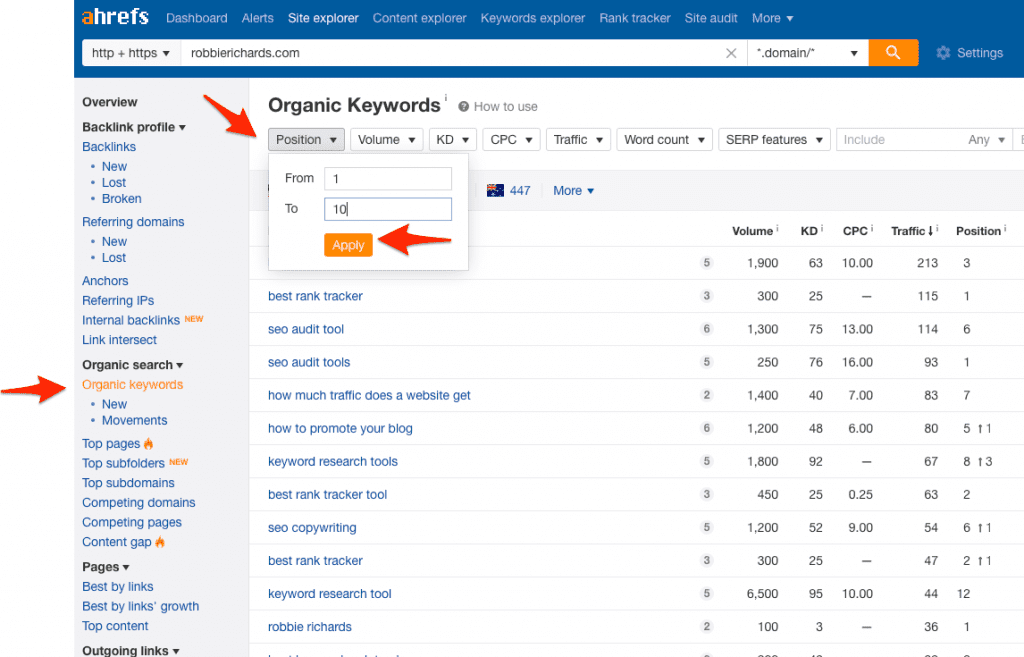
Task: Open Alerts in top navigation
Action: tap(257, 18)
